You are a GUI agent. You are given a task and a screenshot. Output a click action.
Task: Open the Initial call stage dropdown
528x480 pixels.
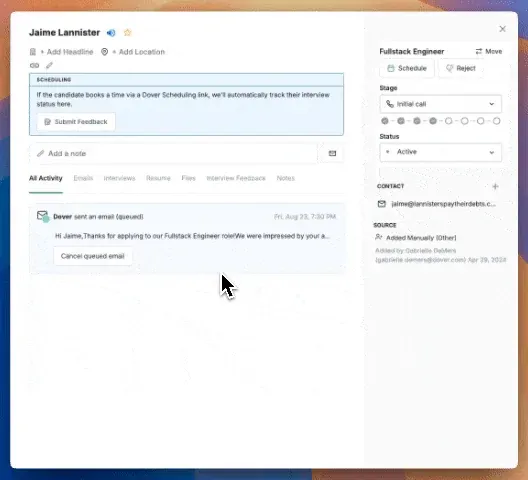440,104
